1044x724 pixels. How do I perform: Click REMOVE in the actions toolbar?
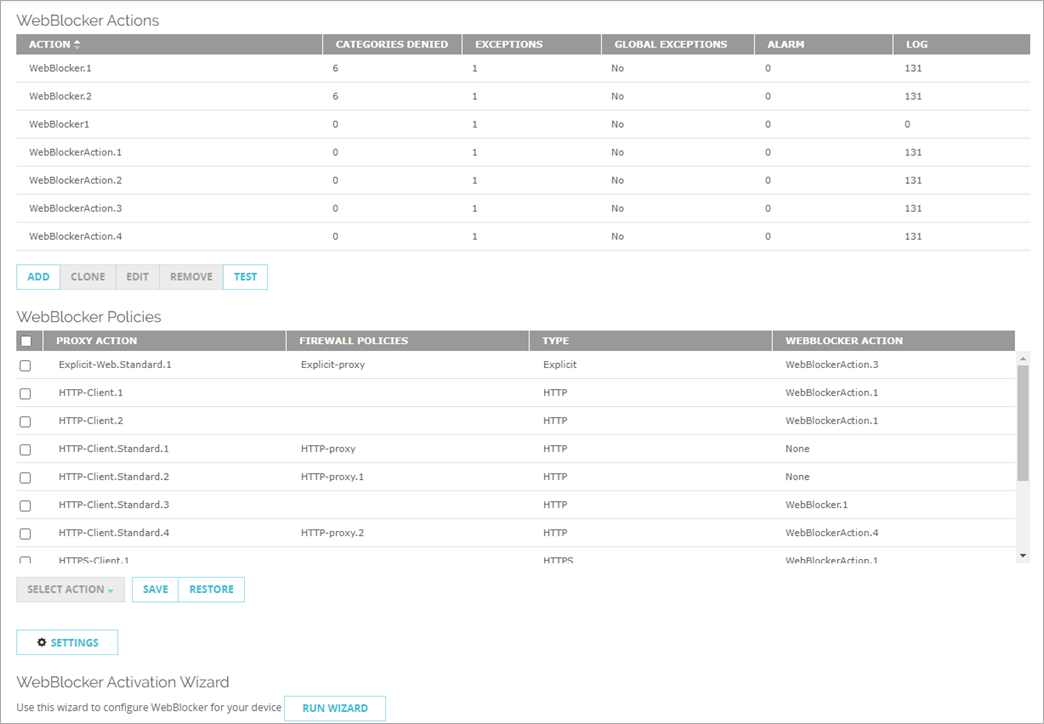tap(190, 276)
